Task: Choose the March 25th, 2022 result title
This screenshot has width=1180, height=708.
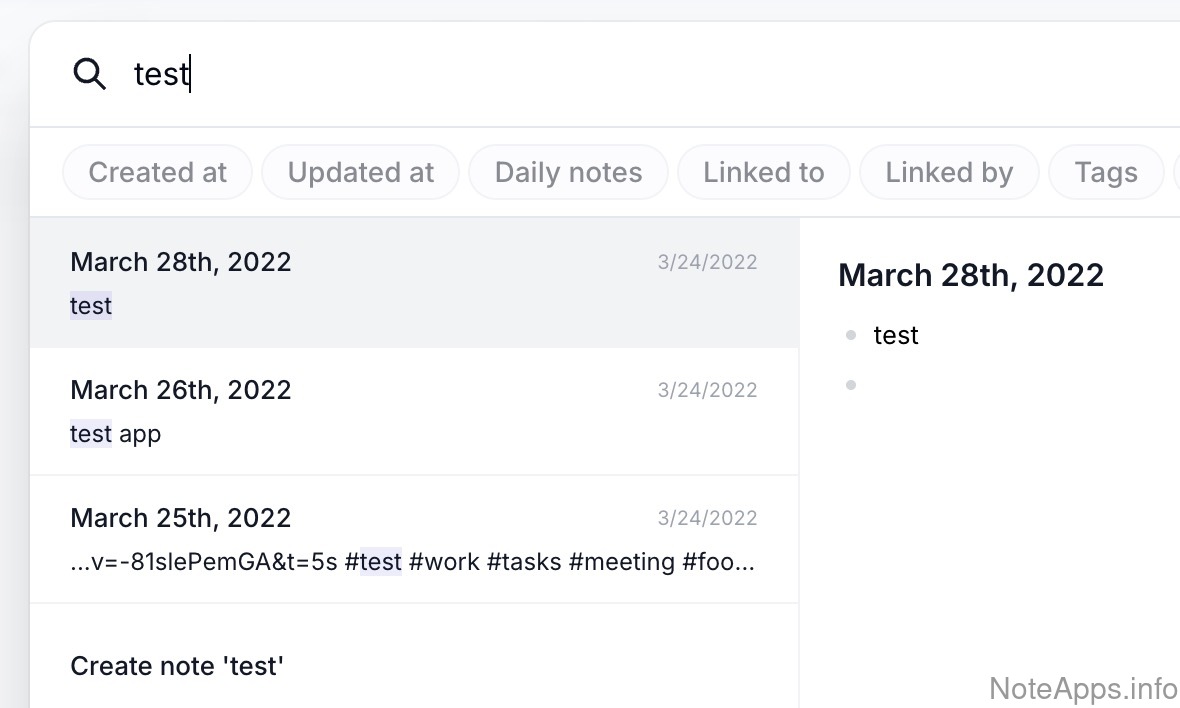Action: click(181, 518)
